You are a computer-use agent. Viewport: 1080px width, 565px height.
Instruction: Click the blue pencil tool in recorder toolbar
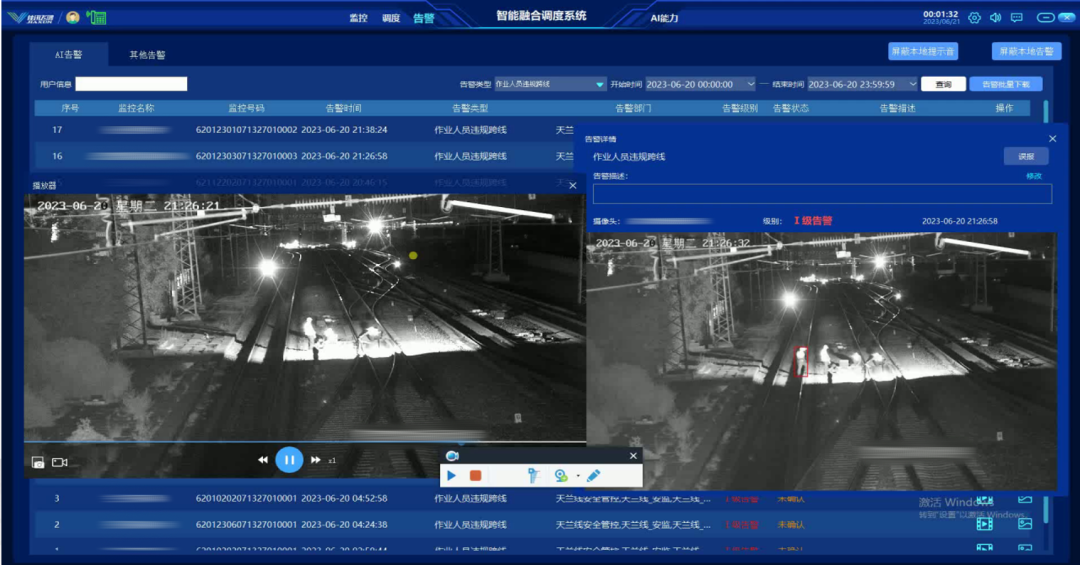tap(593, 476)
